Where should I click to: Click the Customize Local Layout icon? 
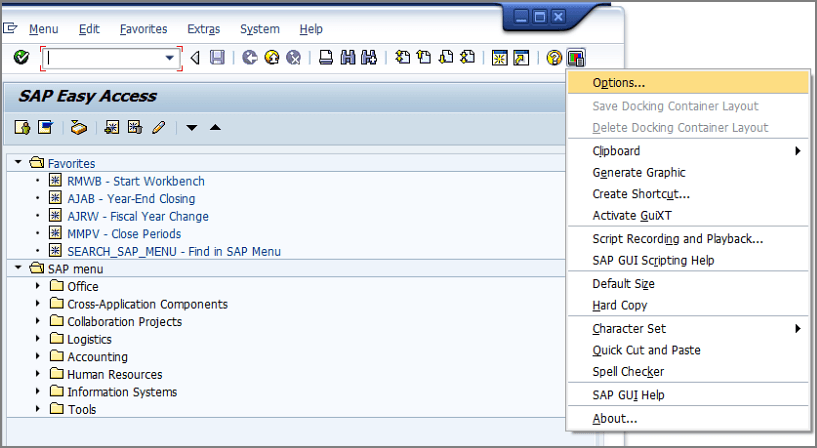[576, 57]
